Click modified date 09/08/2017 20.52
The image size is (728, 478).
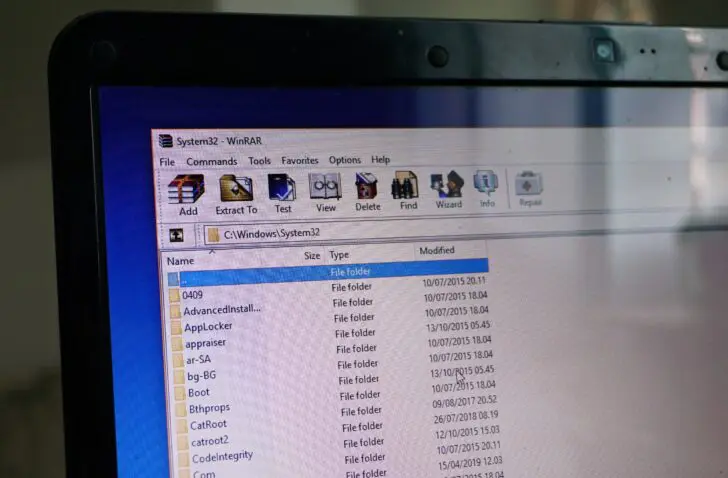[465, 401]
